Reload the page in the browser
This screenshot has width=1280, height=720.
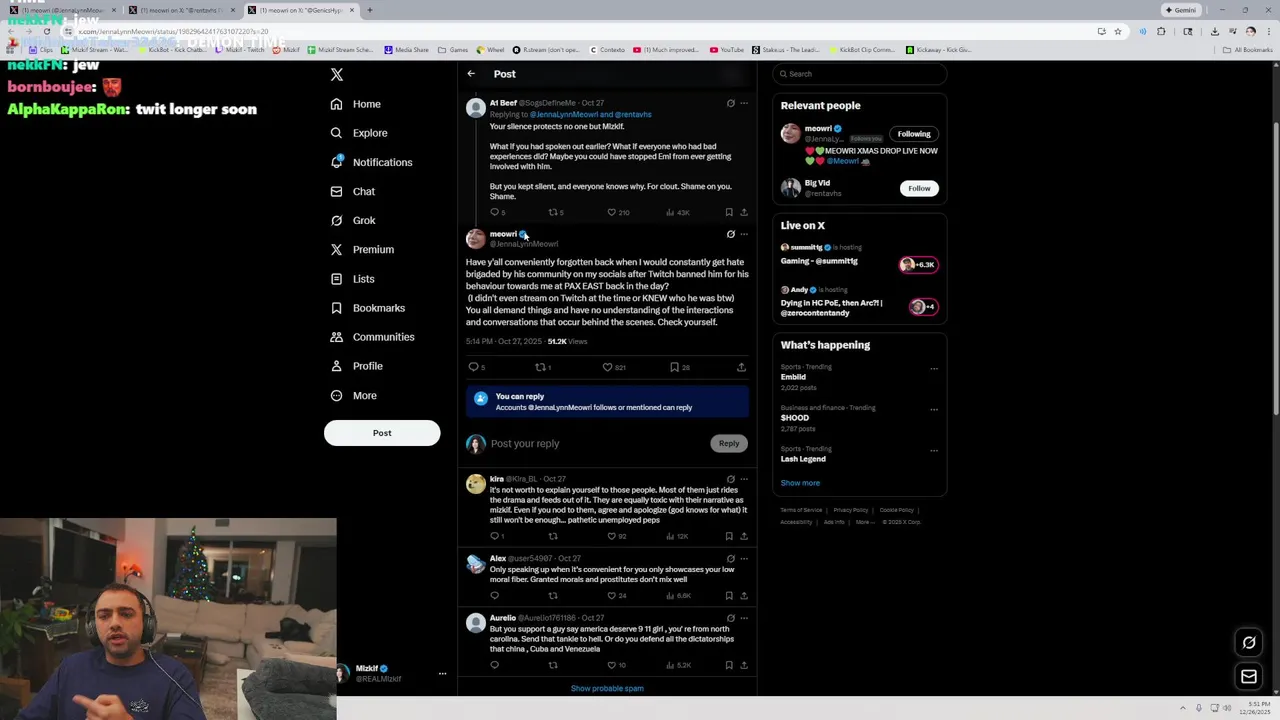click(x=46, y=31)
